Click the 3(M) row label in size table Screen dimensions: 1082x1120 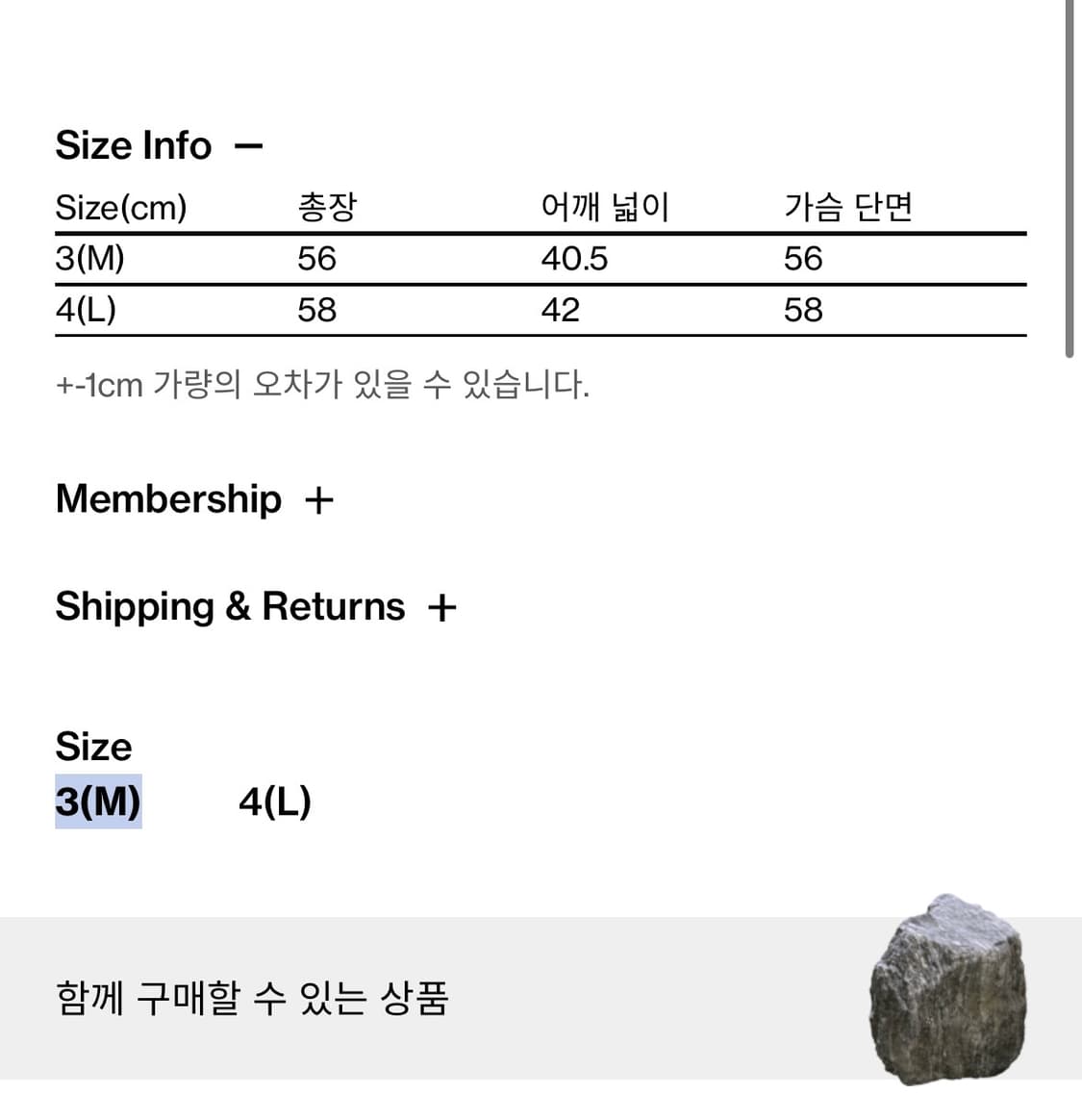point(90,259)
